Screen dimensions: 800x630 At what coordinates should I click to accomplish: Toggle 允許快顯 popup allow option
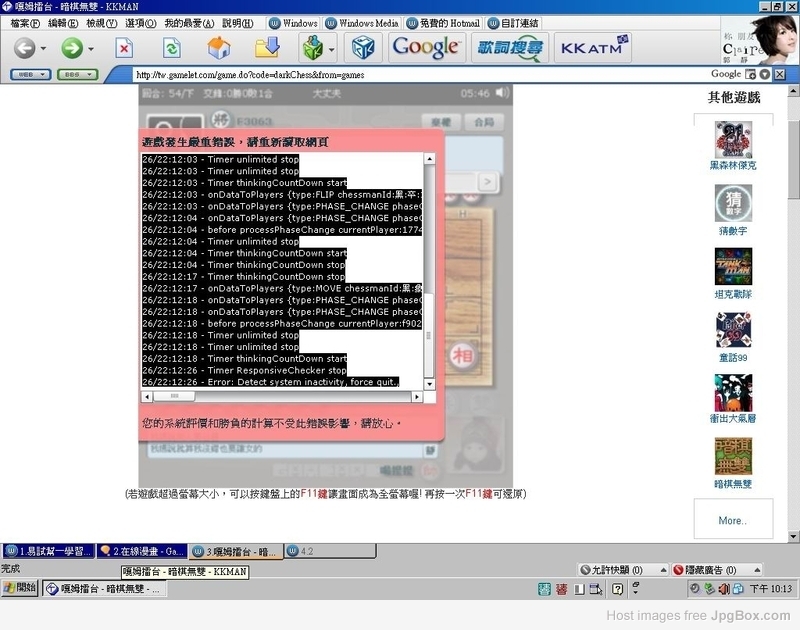tap(611, 570)
